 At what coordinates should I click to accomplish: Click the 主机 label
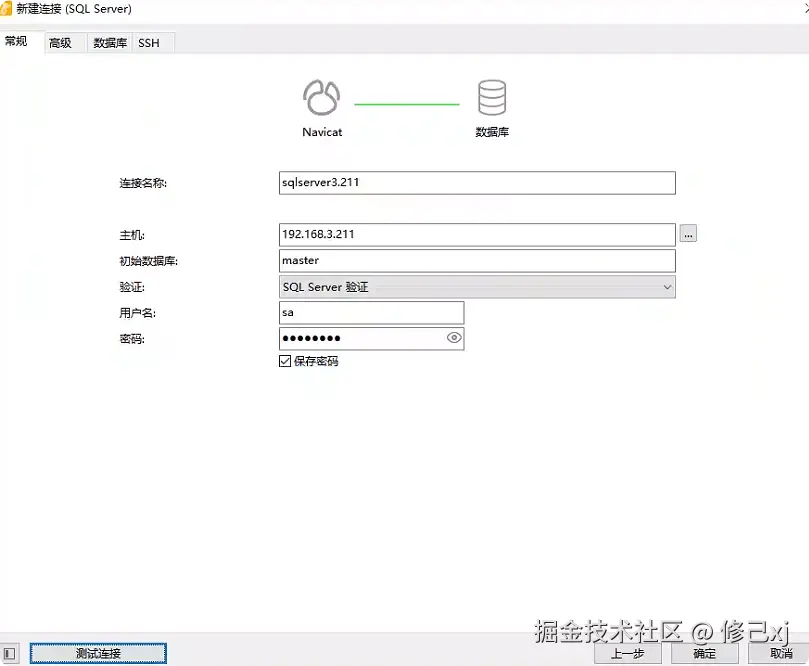(132, 235)
